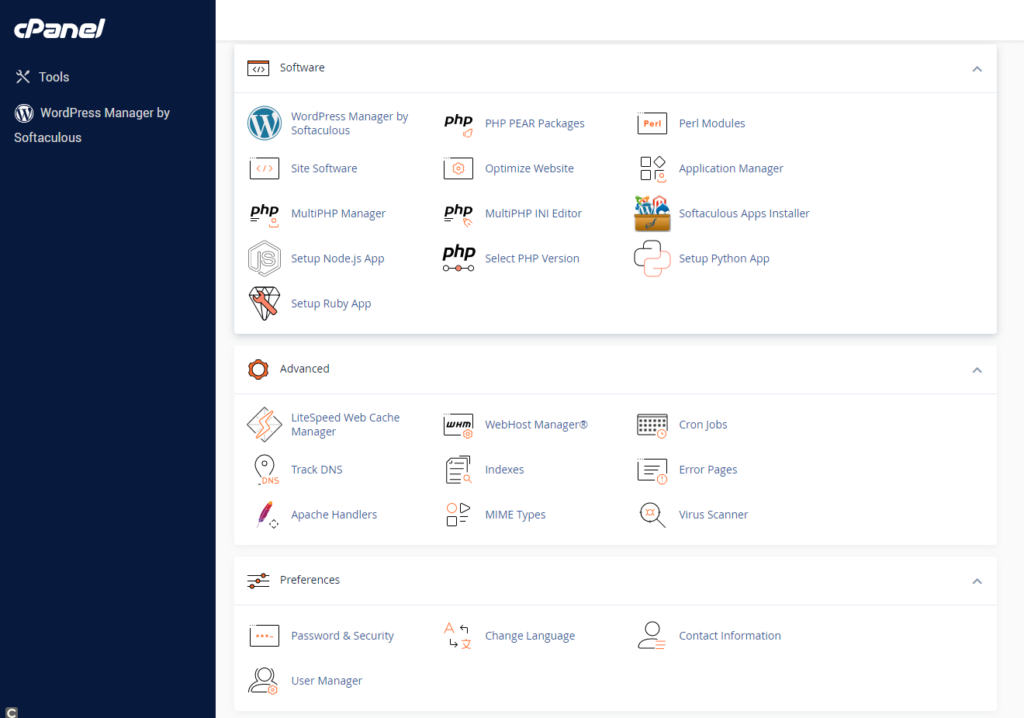The height and width of the screenshot is (718, 1024).
Task: Go to Select PHP Version link
Action: click(x=532, y=259)
